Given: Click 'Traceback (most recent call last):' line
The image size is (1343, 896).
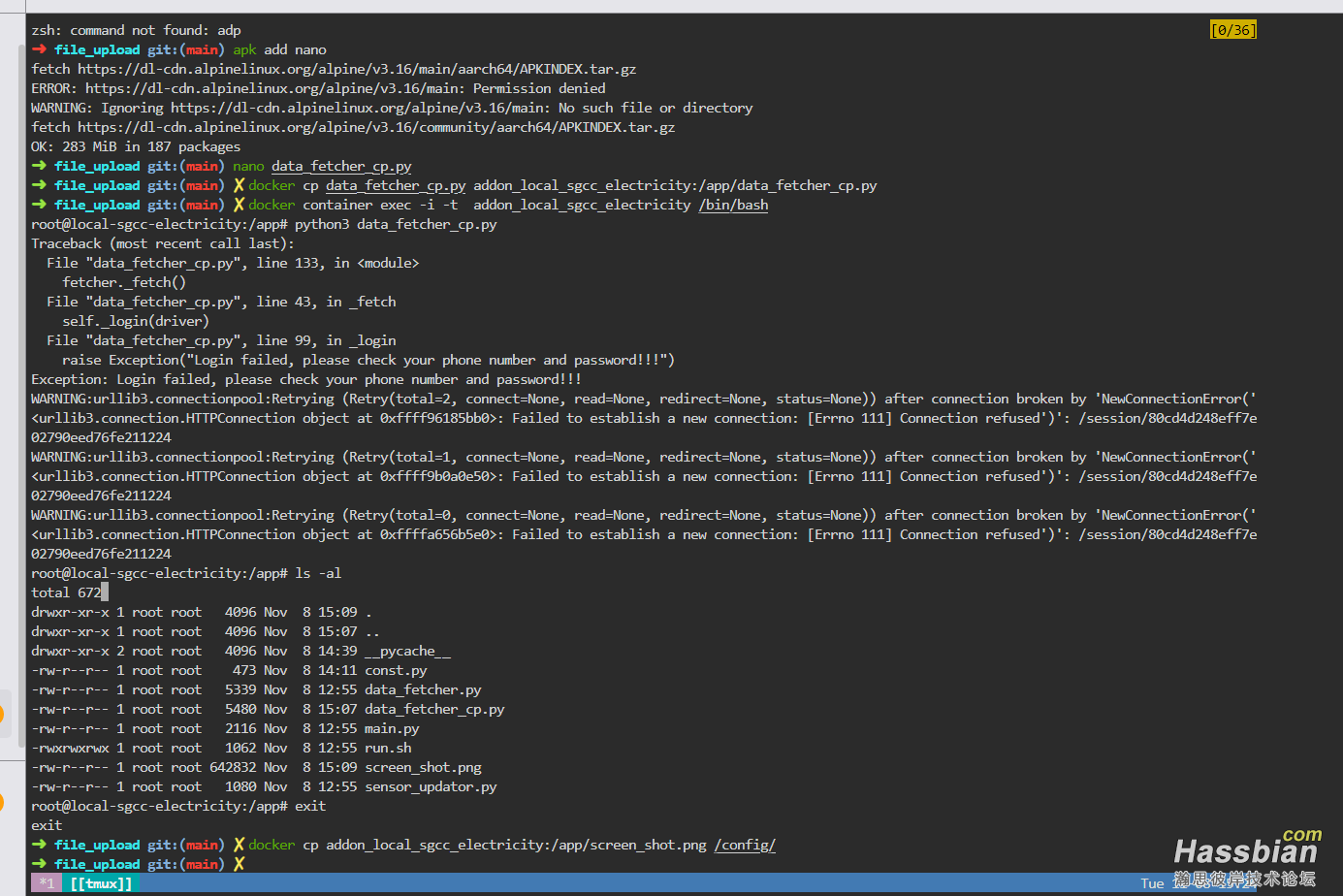Looking at the screenshot, I should pyautogui.click(x=163, y=243).
